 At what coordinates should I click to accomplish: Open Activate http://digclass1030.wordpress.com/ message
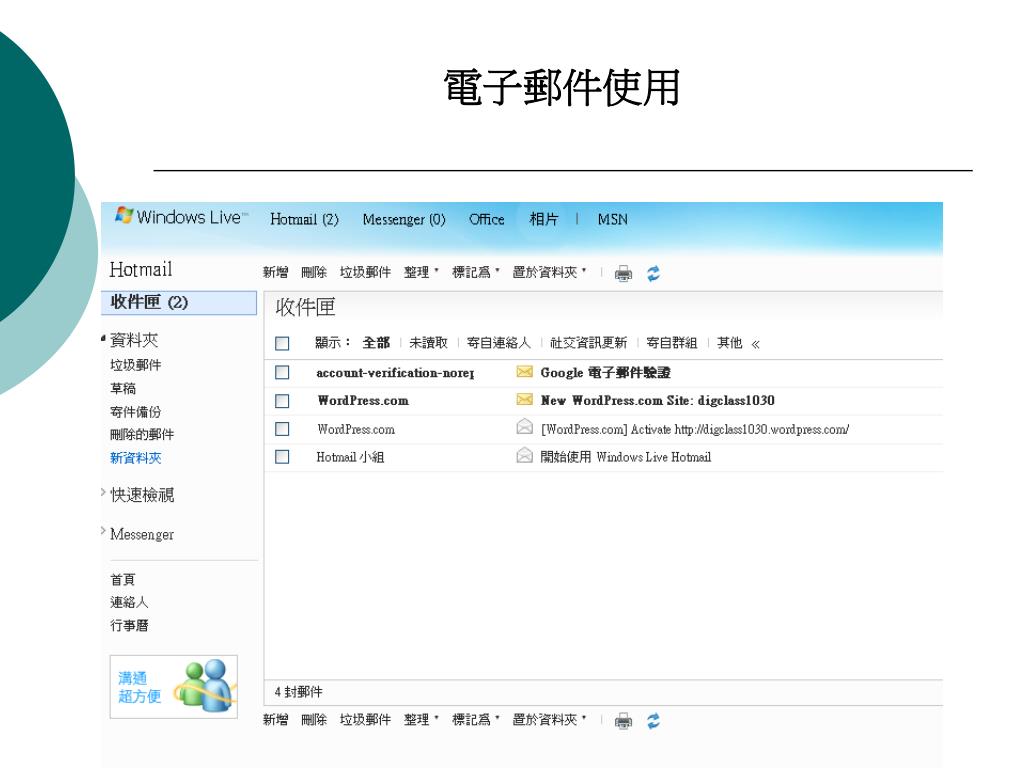click(x=695, y=429)
